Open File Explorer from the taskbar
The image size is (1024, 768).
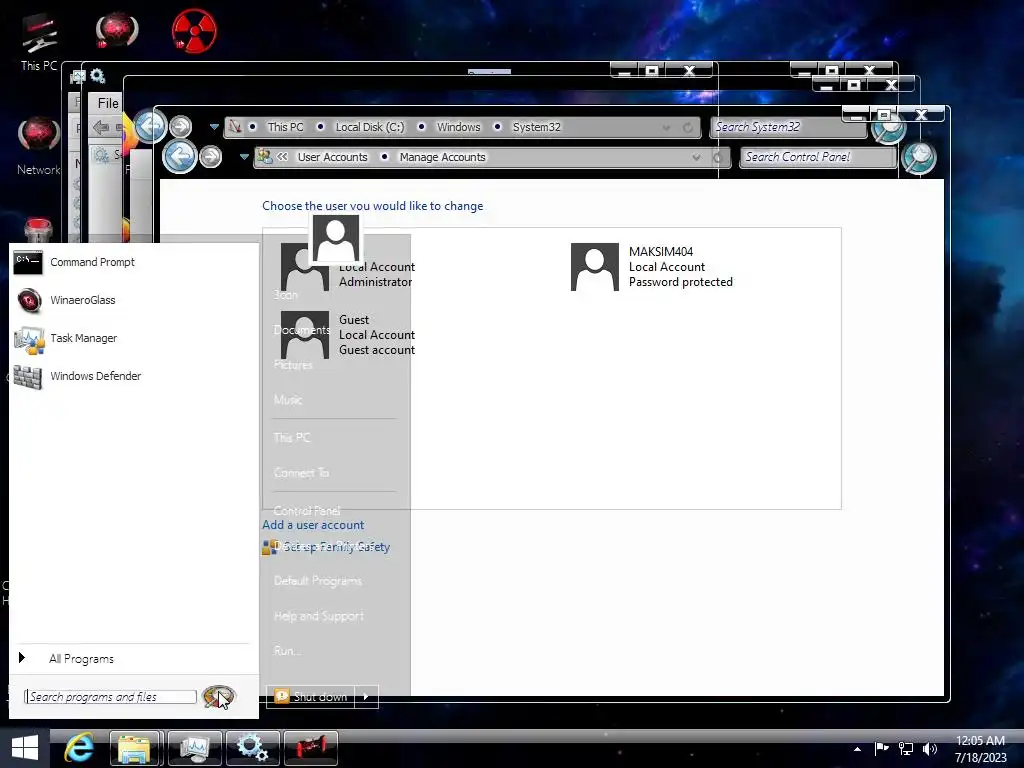[135, 748]
